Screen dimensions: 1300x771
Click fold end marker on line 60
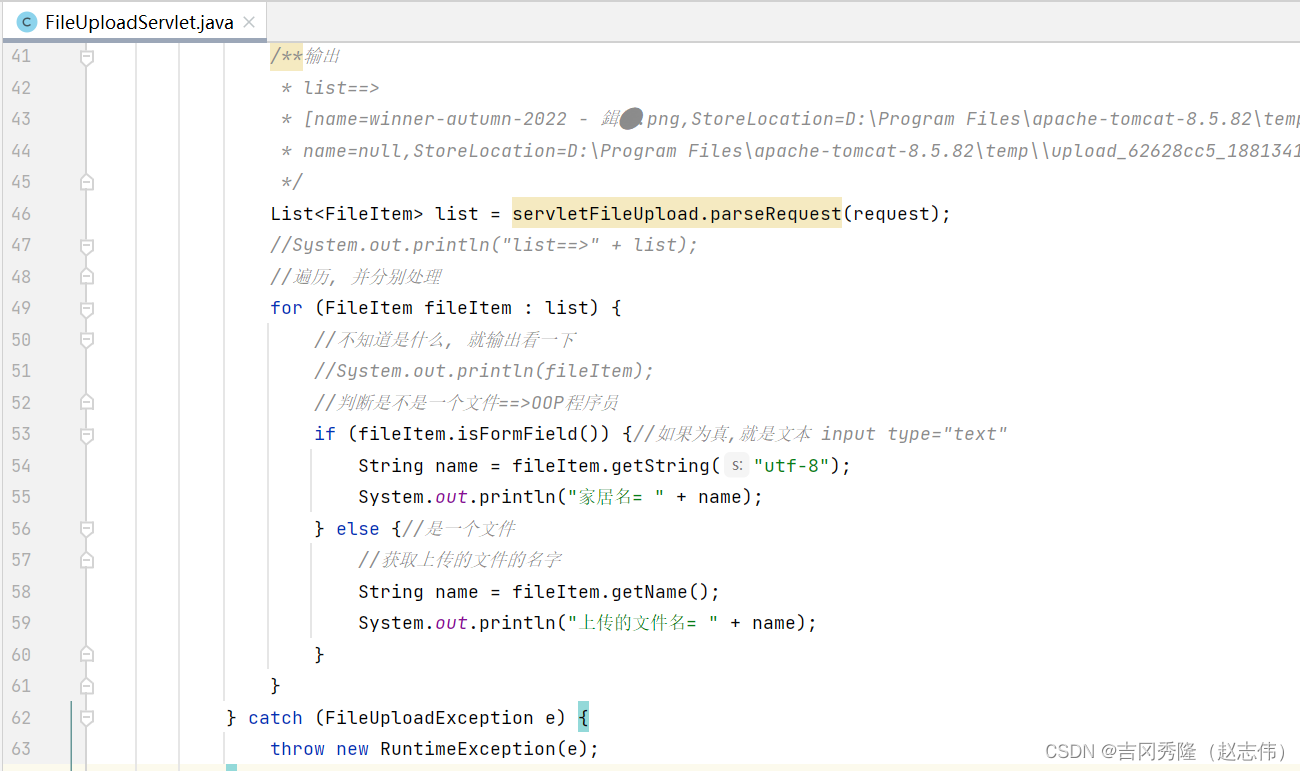click(87, 655)
